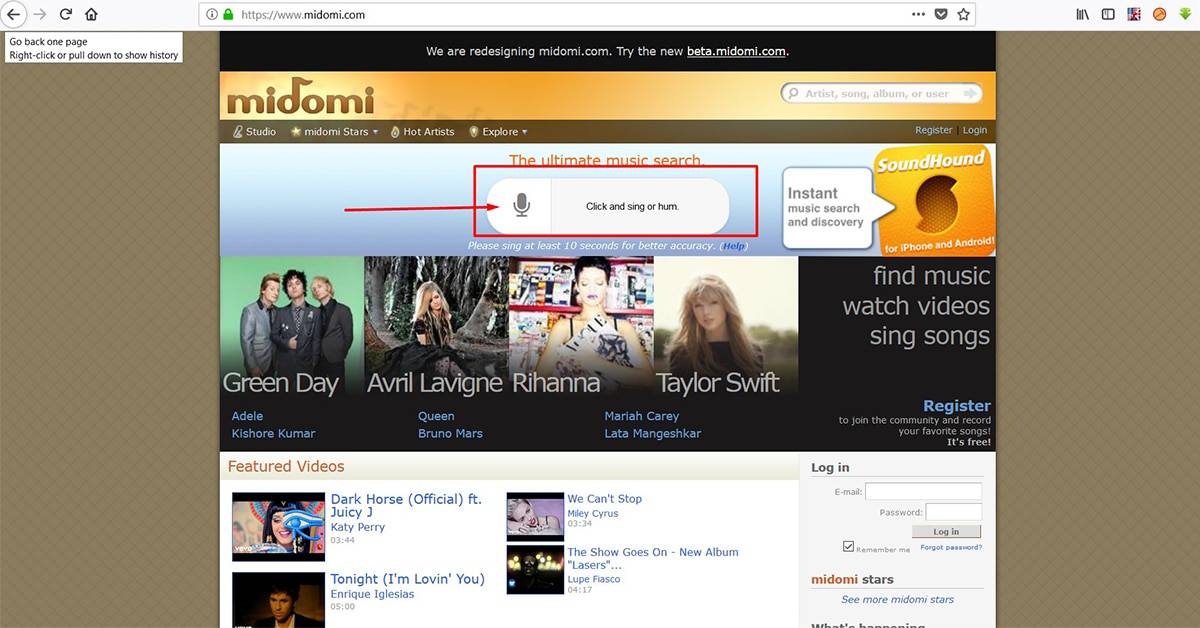The height and width of the screenshot is (628, 1200).
Task: Click the orange round extension icon
Action: 1160,14
